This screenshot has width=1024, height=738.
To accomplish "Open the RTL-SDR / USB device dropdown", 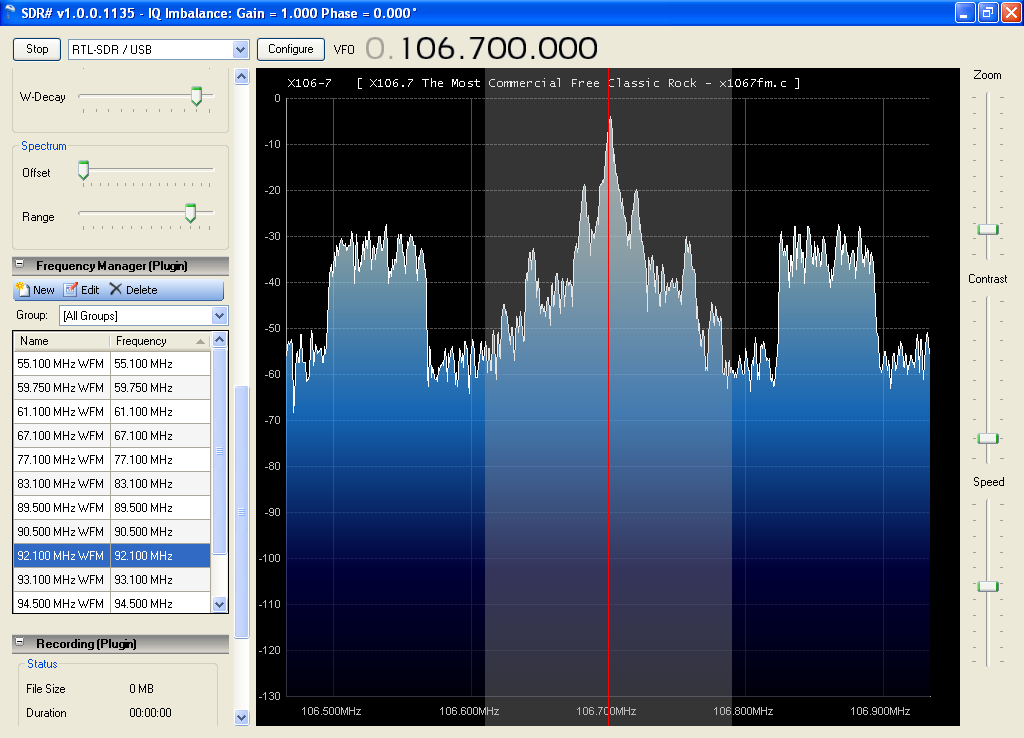I will point(239,49).
